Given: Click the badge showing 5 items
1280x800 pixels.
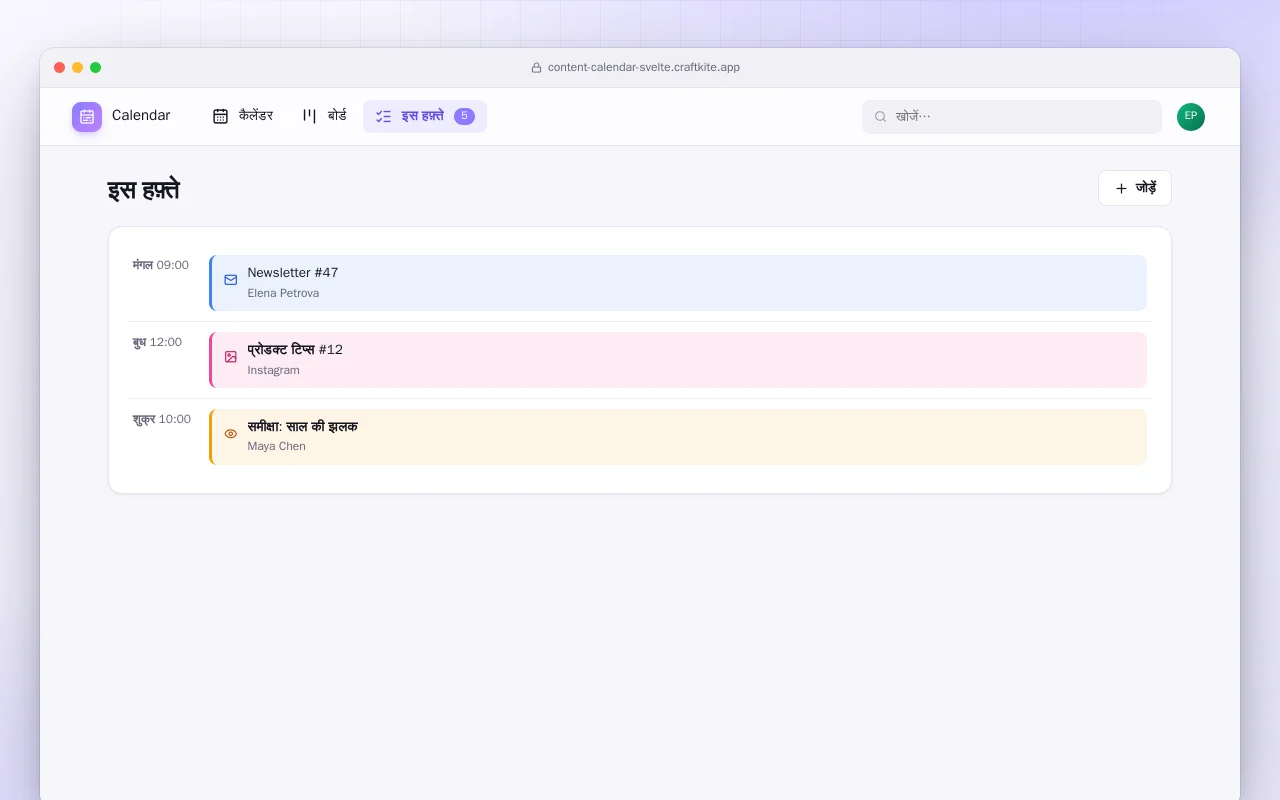Looking at the screenshot, I should point(464,116).
